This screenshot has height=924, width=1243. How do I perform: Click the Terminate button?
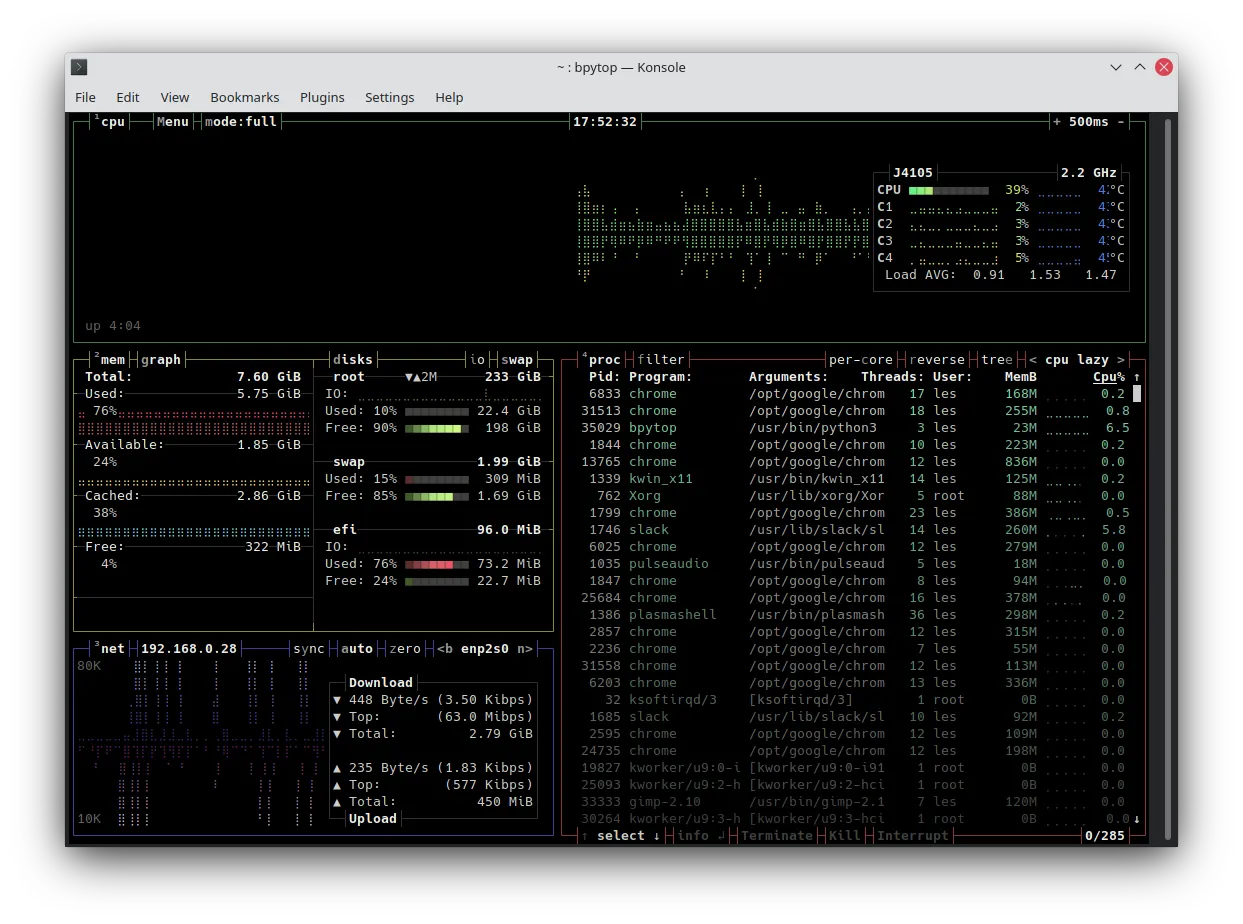click(777, 835)
